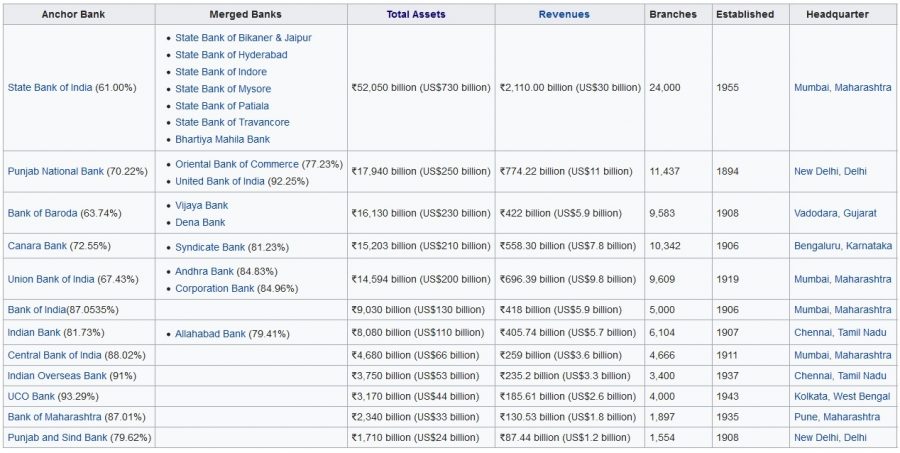This screenshot has height=453, width=900.
Task: Open Bank of Maharashtra link
Action: (x=55, y=417)
